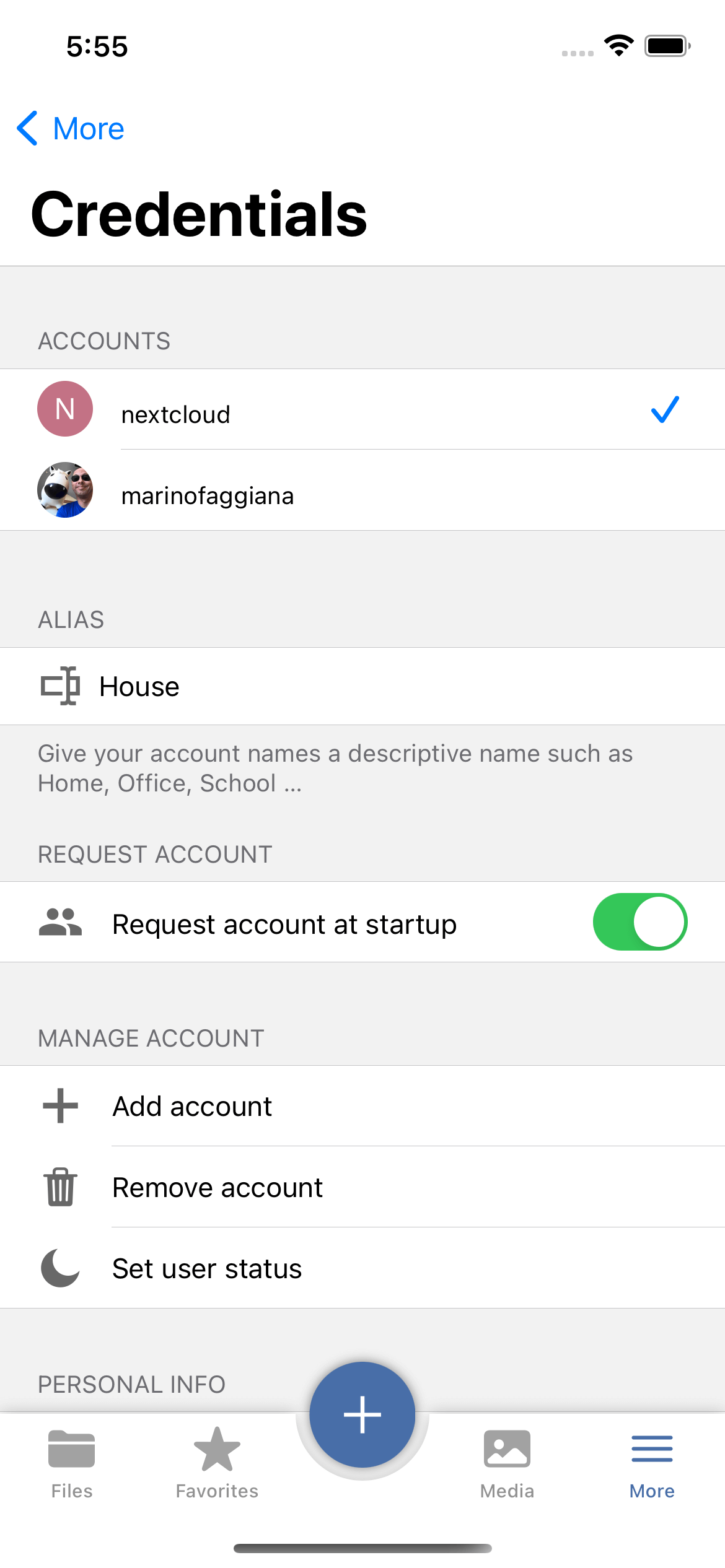
Task: Edit the House alias field
Action: (362, 686)
